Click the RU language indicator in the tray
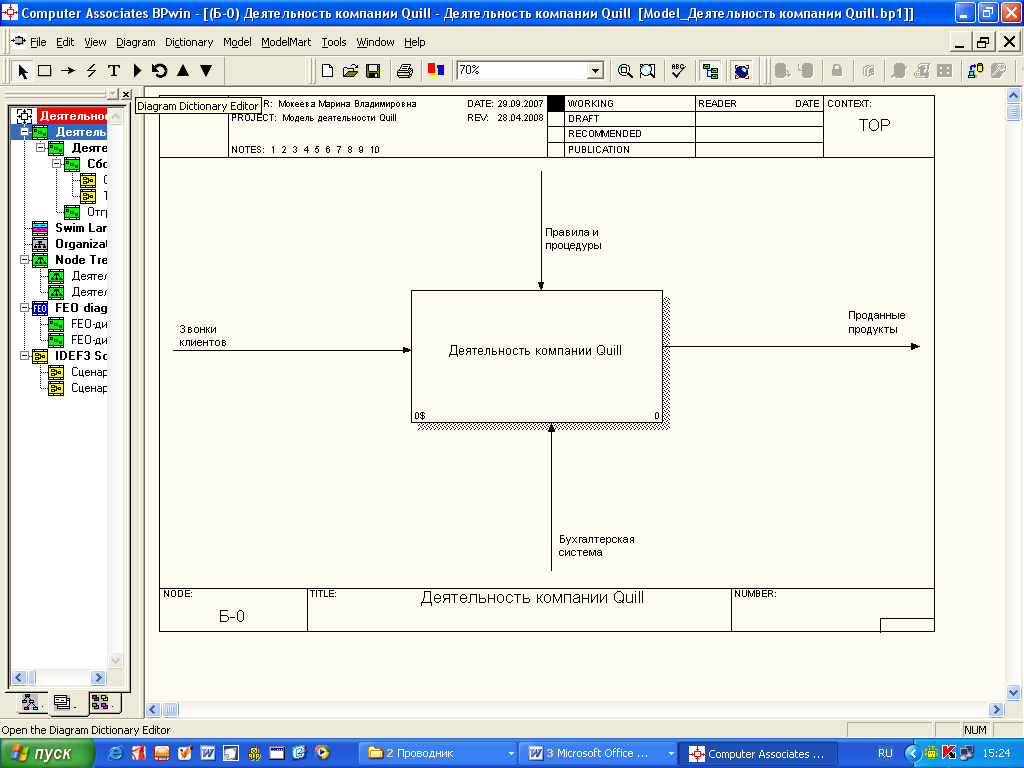Viewport: 1024px width, 768px height. (885, 754)
